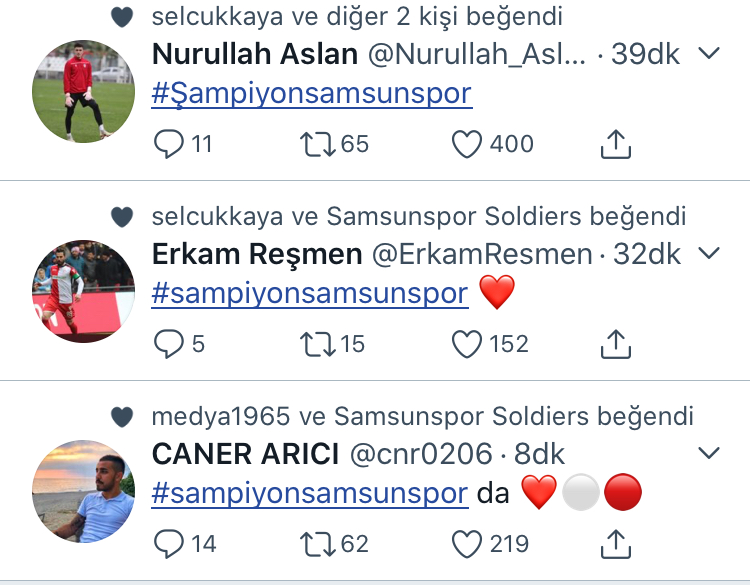Open #sampiyonsamsunspor hashtag in Erkam Reşmen's tweet
This screenshot has width=750, height=585.
tap(310, 294)
